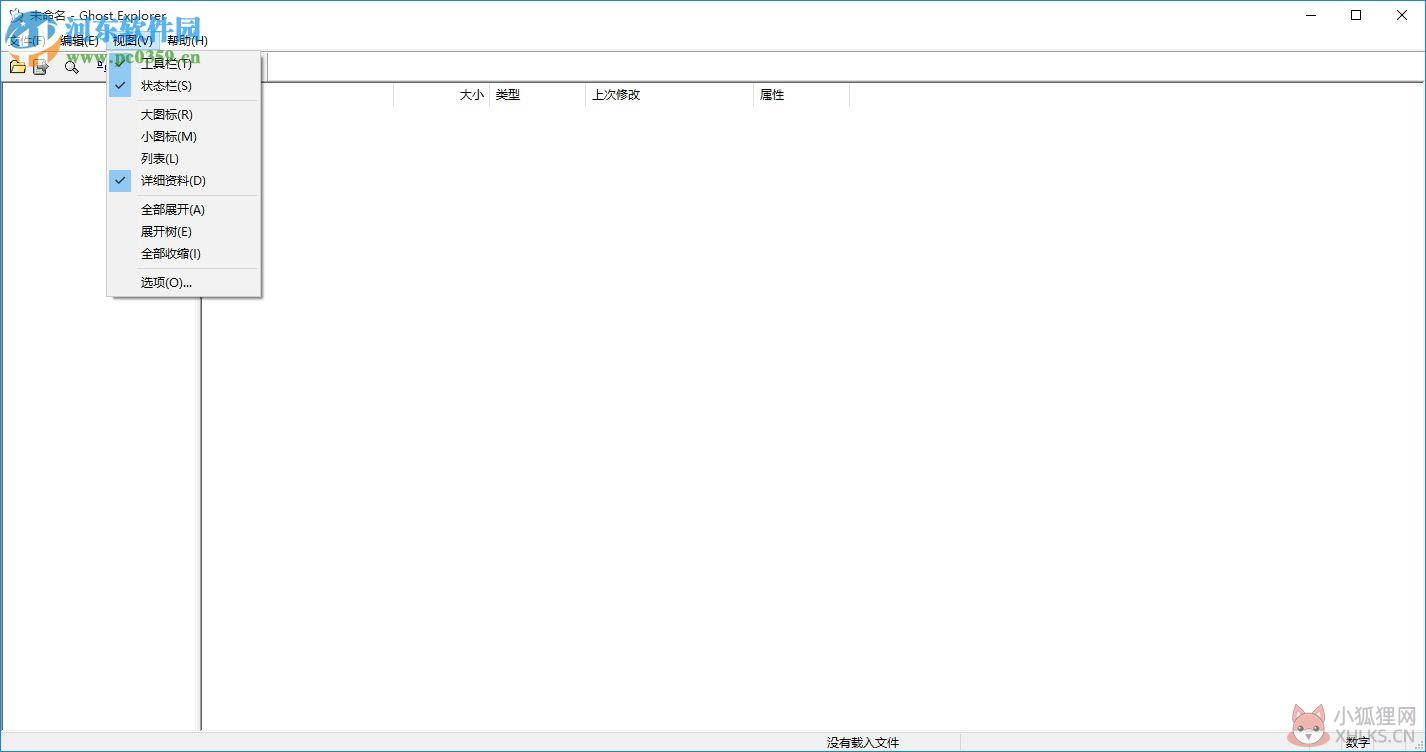The image size is (1426, 752).
Task: Click the extract/save toolbar icon
Action: pos(41,67)
